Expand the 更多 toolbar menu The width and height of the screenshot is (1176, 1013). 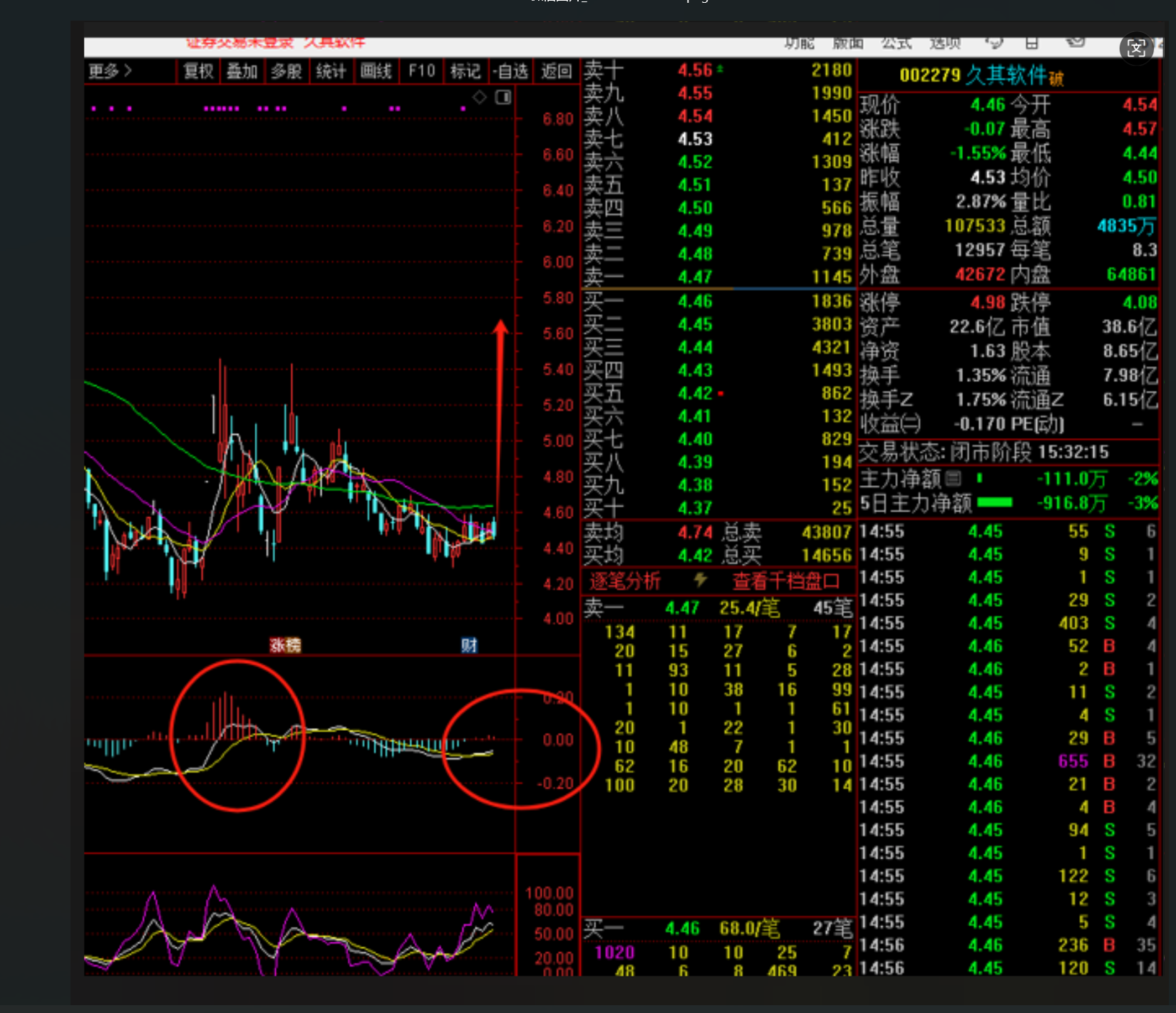[x=110, y=71]
